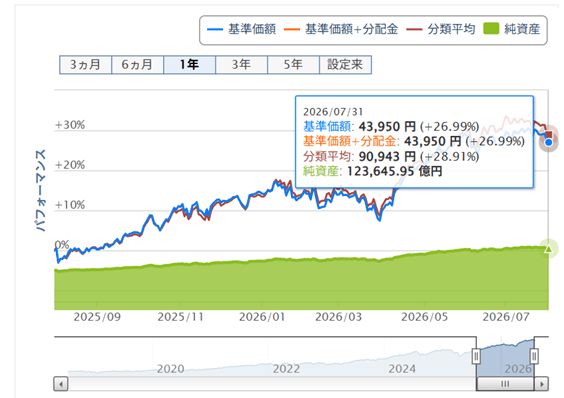Select the 3ヵ月 period tab
The width and height of the screenshot is (564, 398).
coord(85,65)
